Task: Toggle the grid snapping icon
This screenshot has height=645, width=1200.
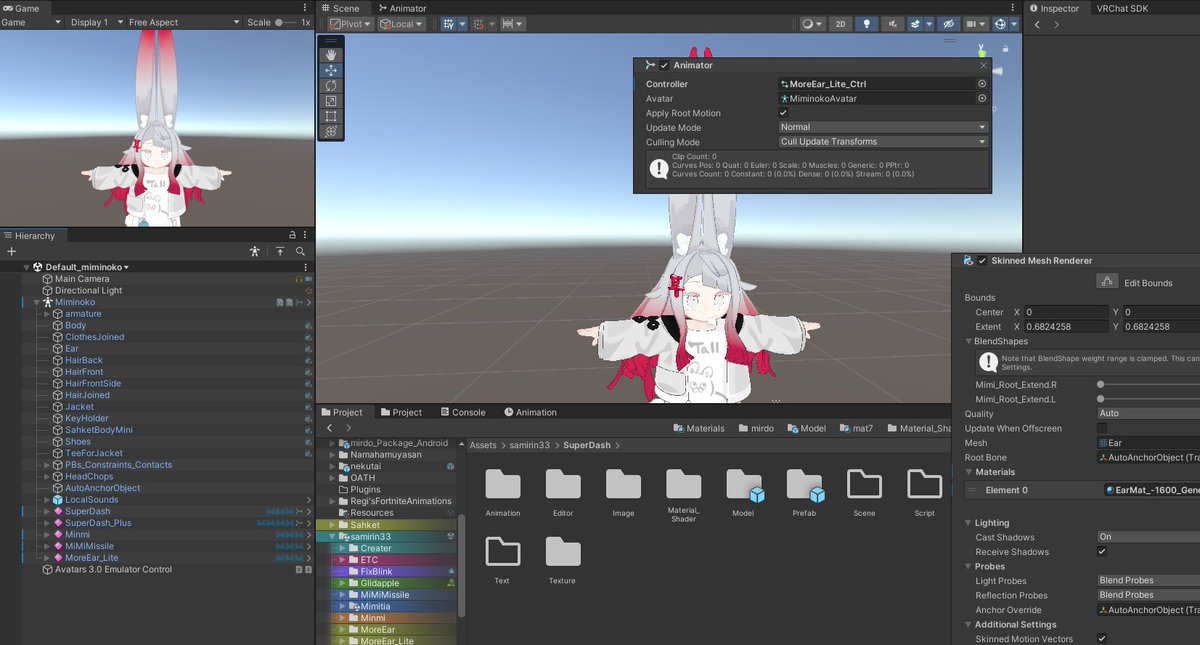Action: pos(448,24)
